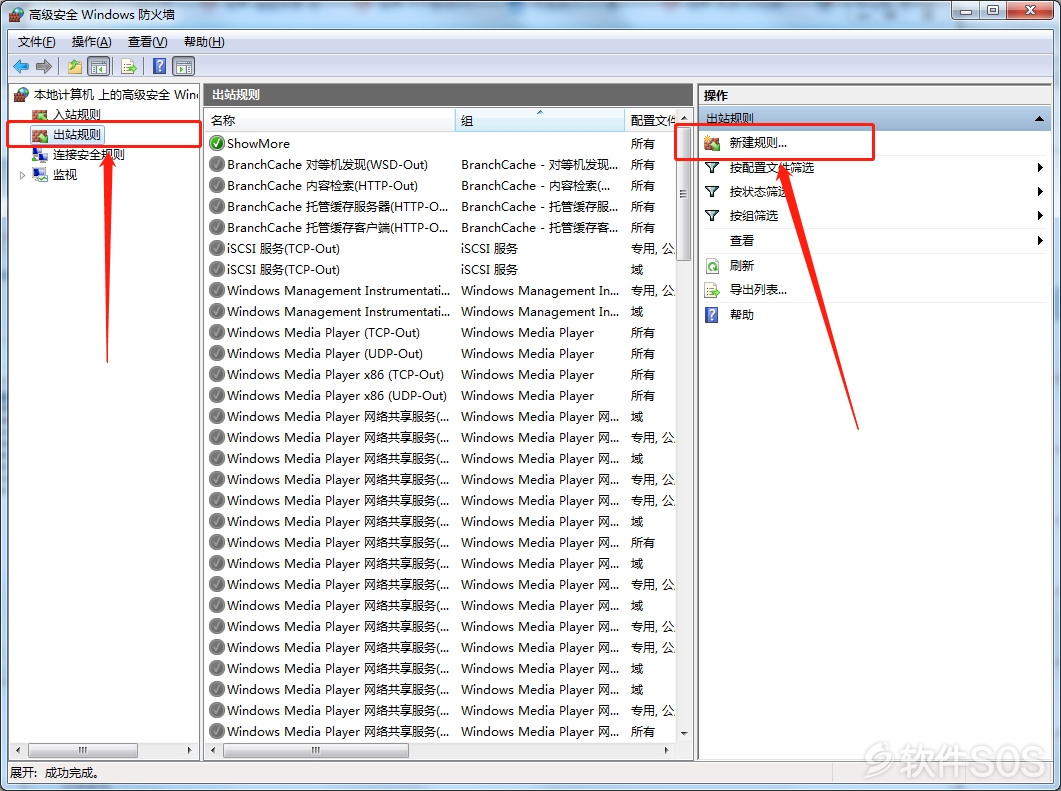The height and width of the screenshot is (791, 1061).
Task: Sort by the 组 column header
Action: tap(540, 120)
